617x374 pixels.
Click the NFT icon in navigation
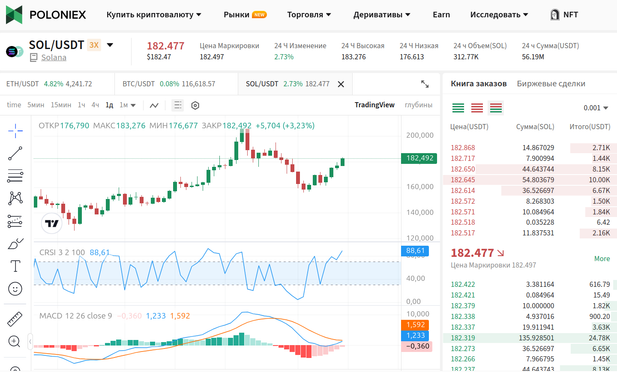pos(554,15)
